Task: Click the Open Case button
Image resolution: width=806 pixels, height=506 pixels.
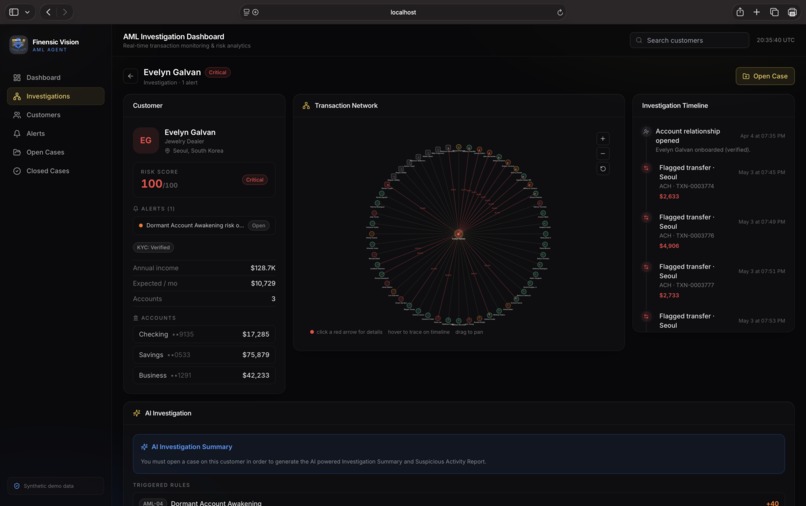Action: point(765,76)
